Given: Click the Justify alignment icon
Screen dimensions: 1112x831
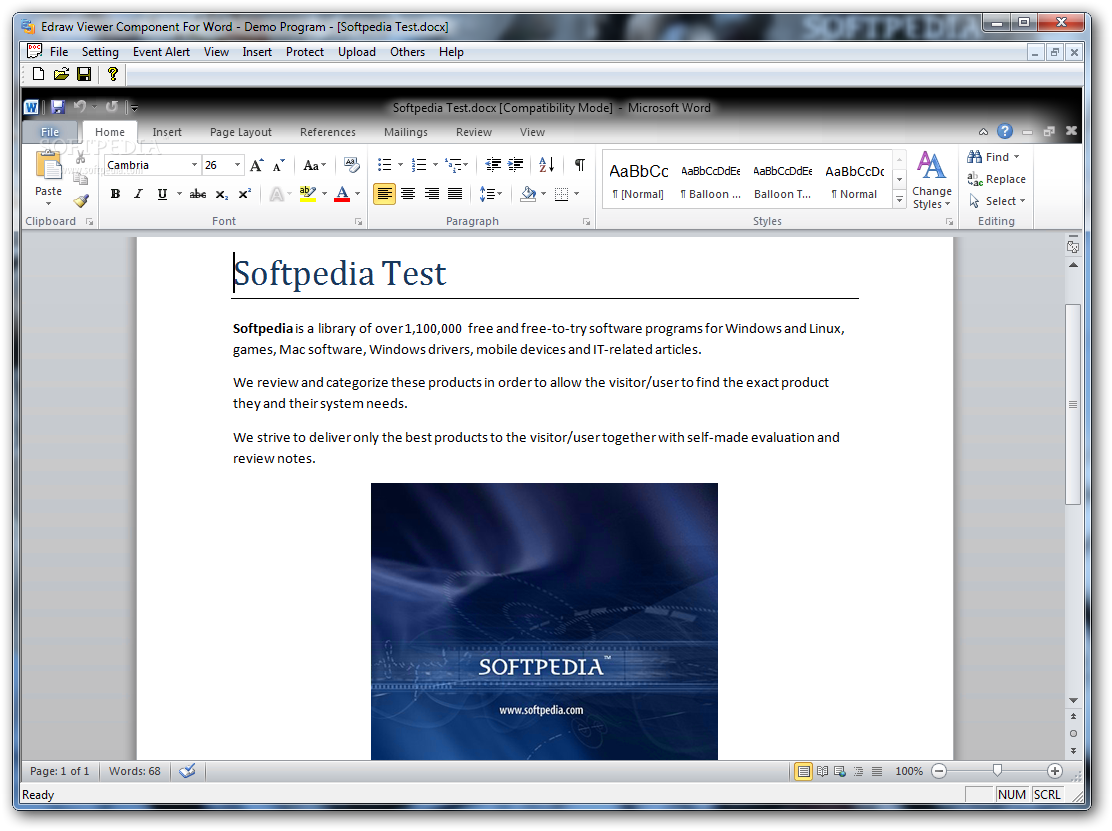Looking at the screenshot, I should pyautogui.click(x=455, y=194).
